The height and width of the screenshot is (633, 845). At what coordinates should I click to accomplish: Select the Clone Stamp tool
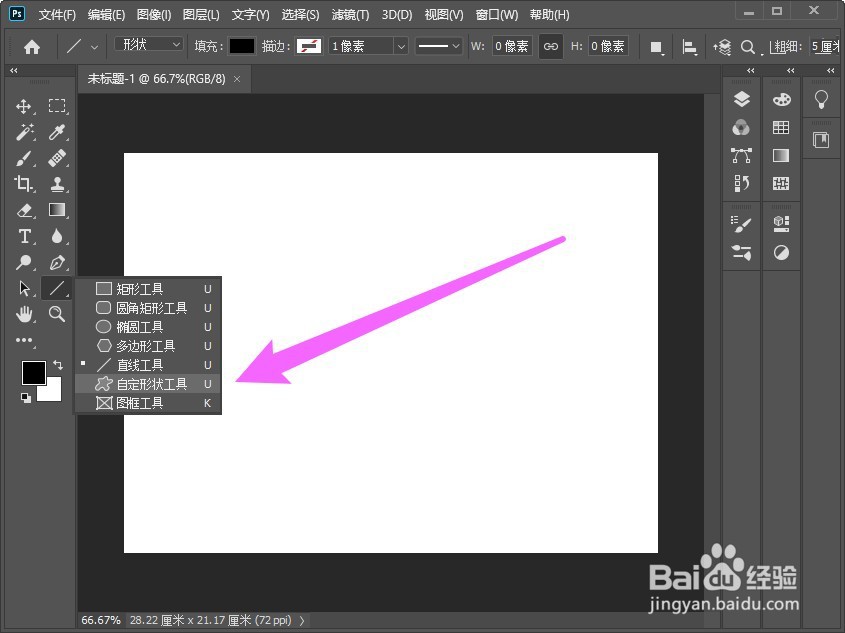coord(57,184)
